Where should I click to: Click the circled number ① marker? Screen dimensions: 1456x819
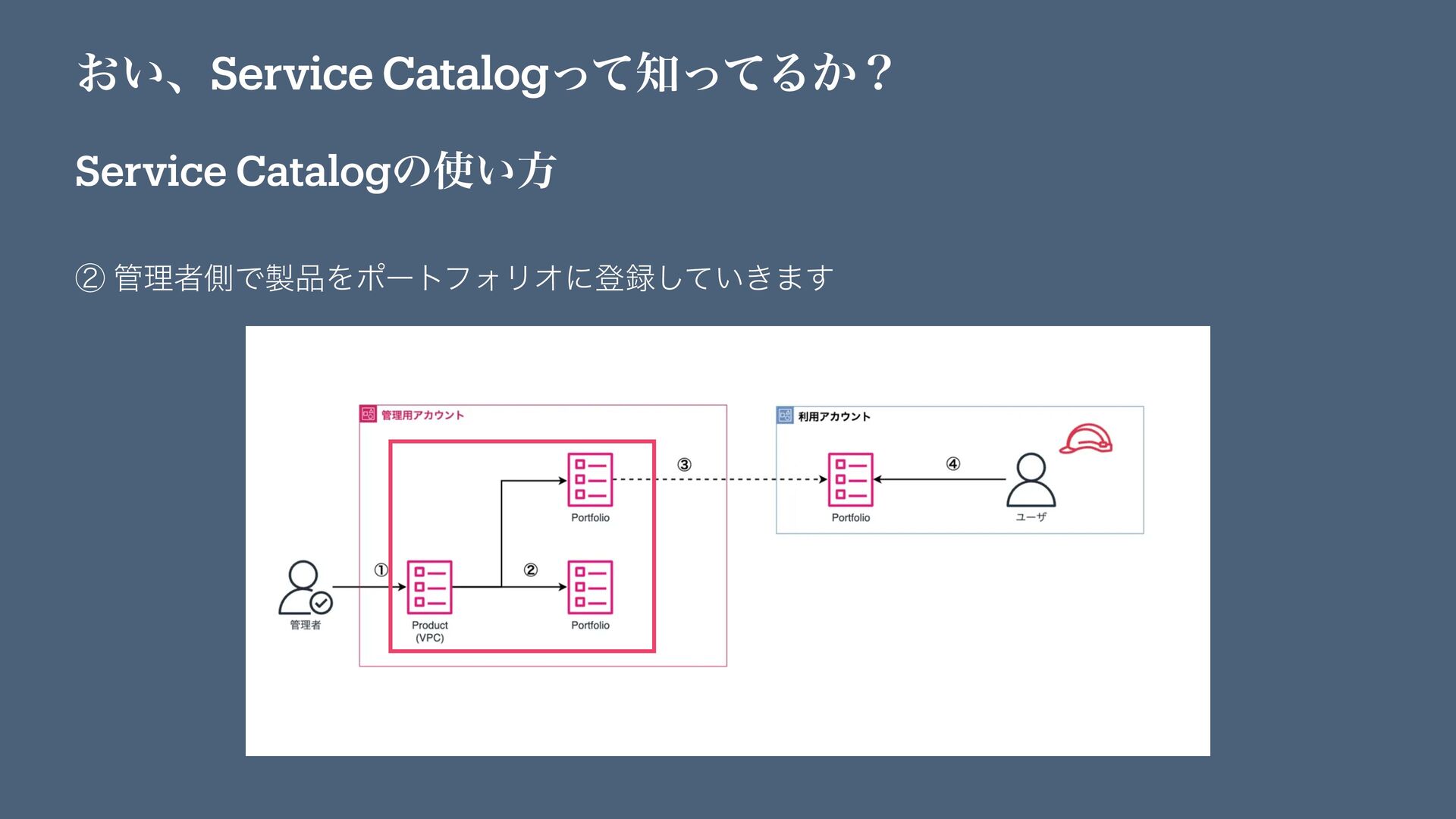[381, 570]
